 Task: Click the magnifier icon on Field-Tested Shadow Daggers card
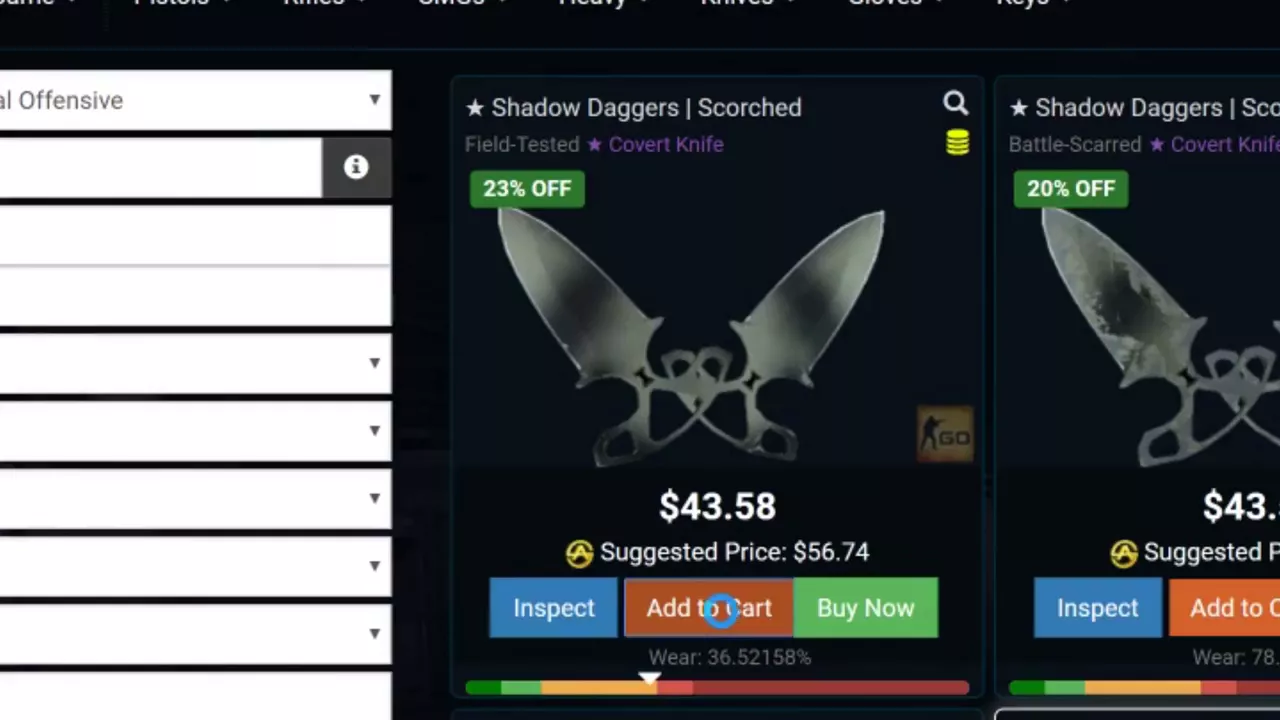pos(955,104)
